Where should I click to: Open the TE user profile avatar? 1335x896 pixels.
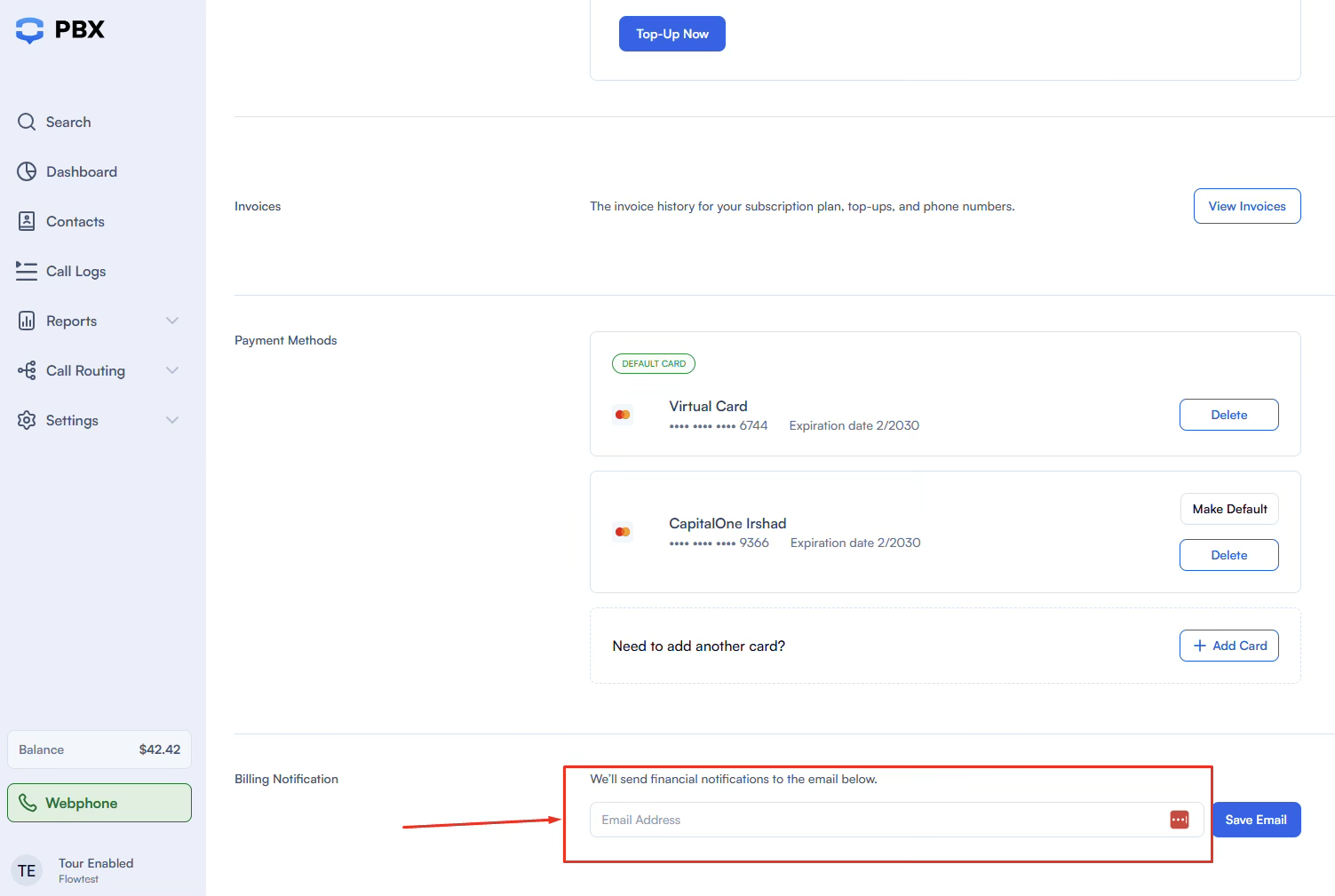27,870
